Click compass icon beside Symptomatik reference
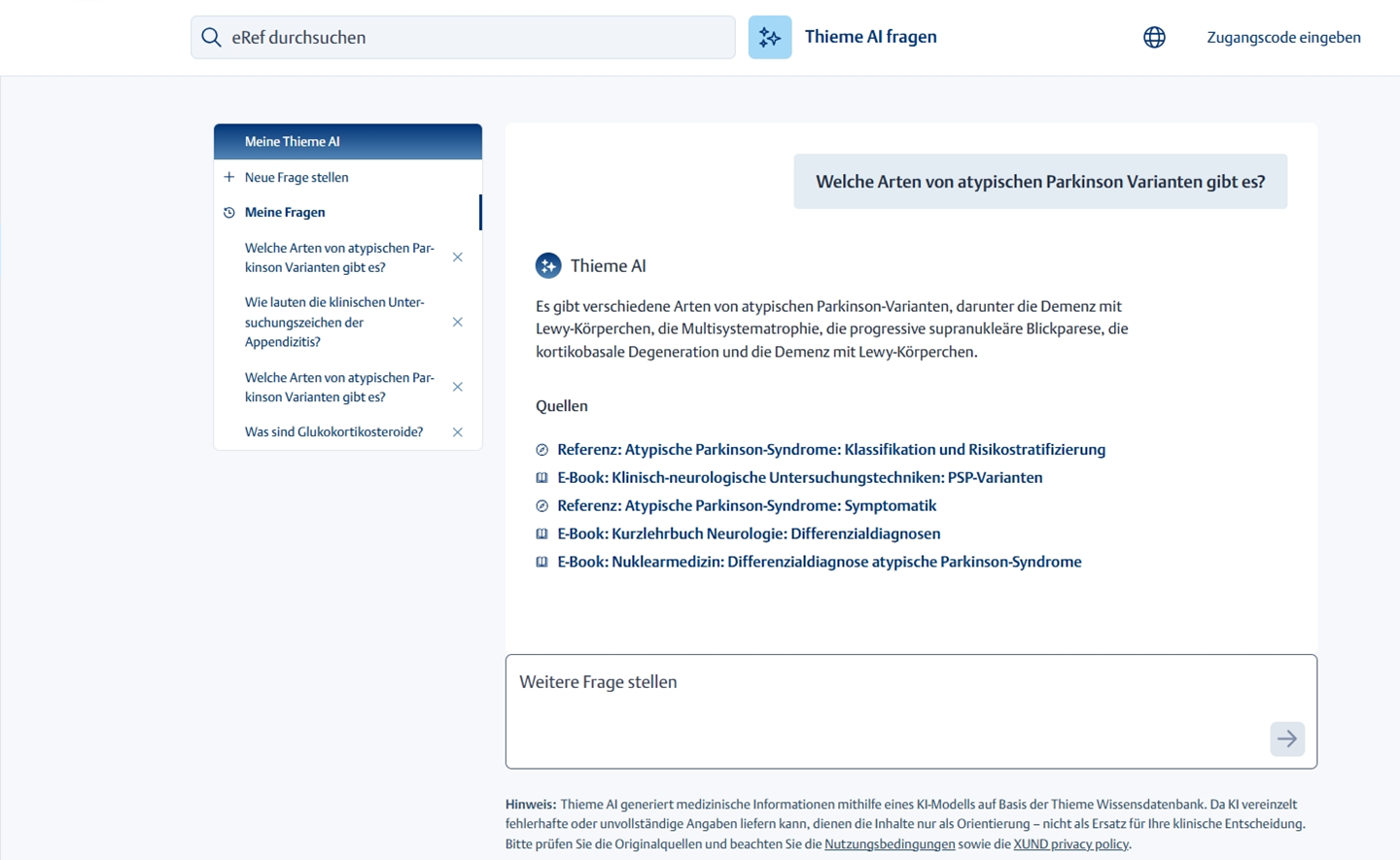 click(x=542, y=505)
